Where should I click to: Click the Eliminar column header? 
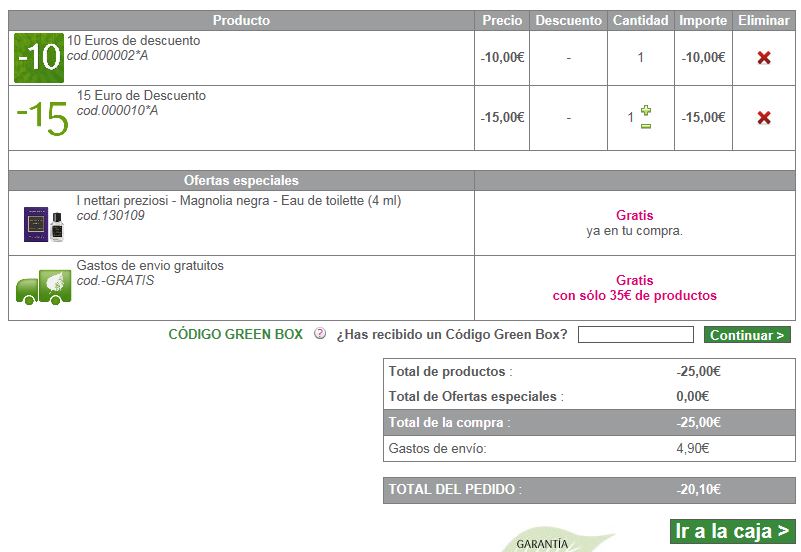(763, 20)
